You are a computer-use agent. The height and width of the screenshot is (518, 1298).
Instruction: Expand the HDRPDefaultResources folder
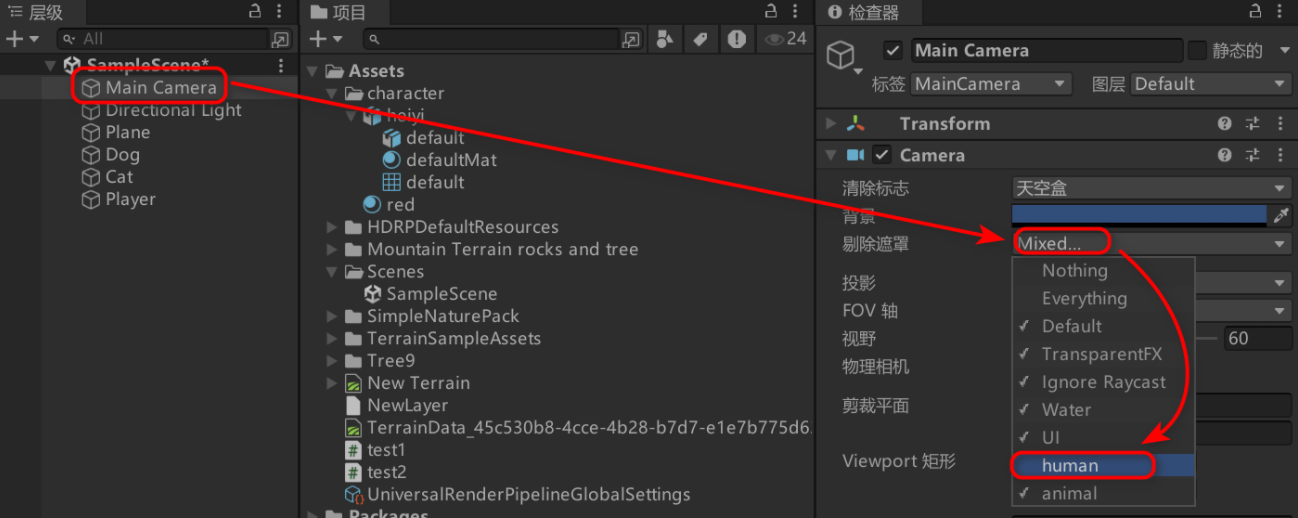click(x=333, y=227)
